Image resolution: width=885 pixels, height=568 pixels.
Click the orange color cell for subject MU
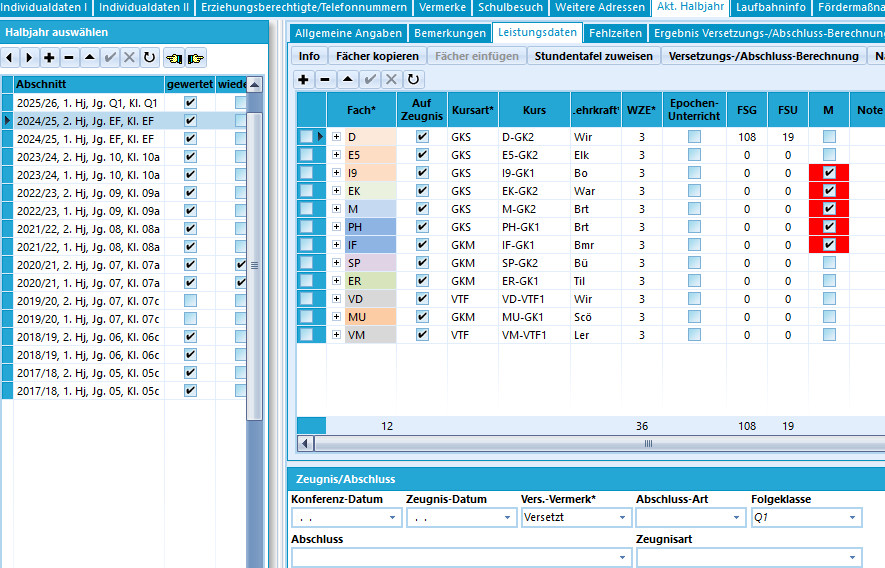pos(370,317)
